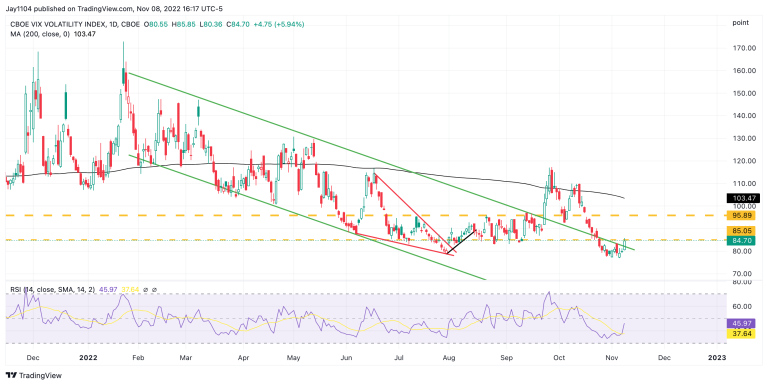Screen dimensions: 768x385
Task: Click the Sep label on time axis
Action: (x=506, y=358)
